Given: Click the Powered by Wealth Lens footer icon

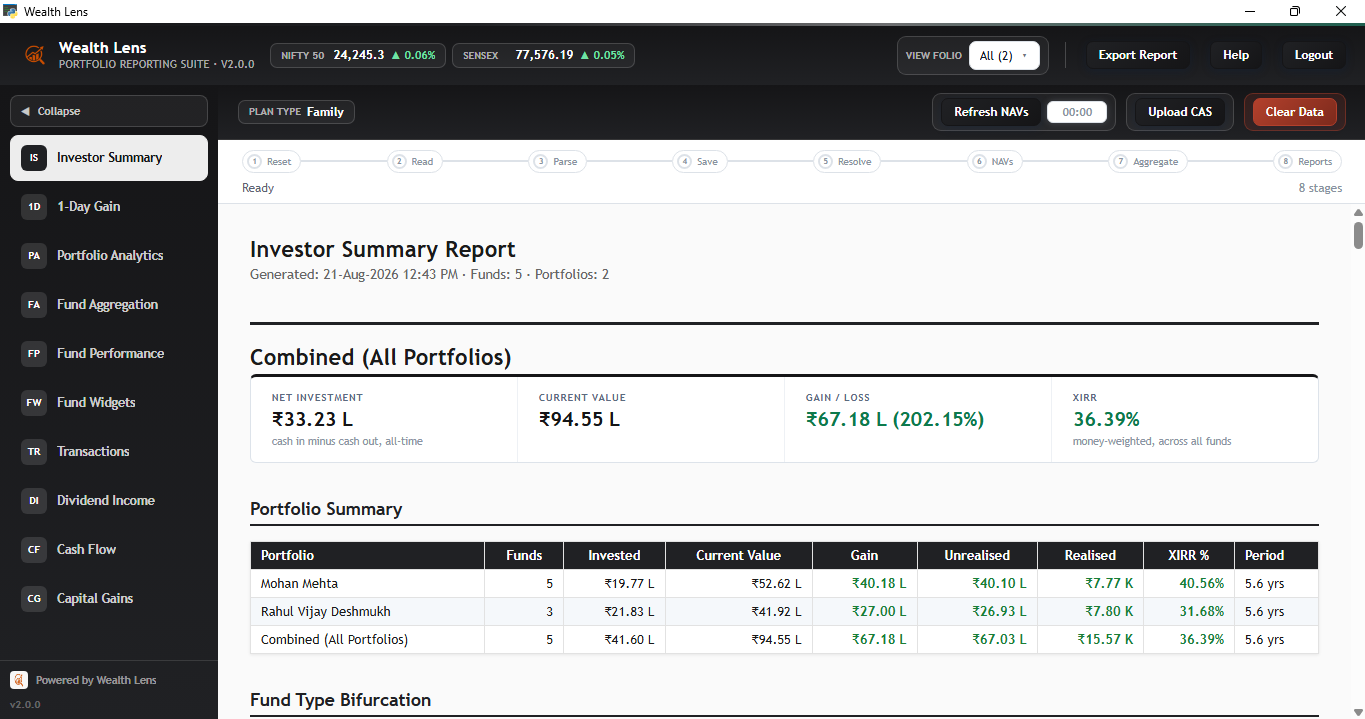Looking at the screenshot, I should click(x=19, y=680).
